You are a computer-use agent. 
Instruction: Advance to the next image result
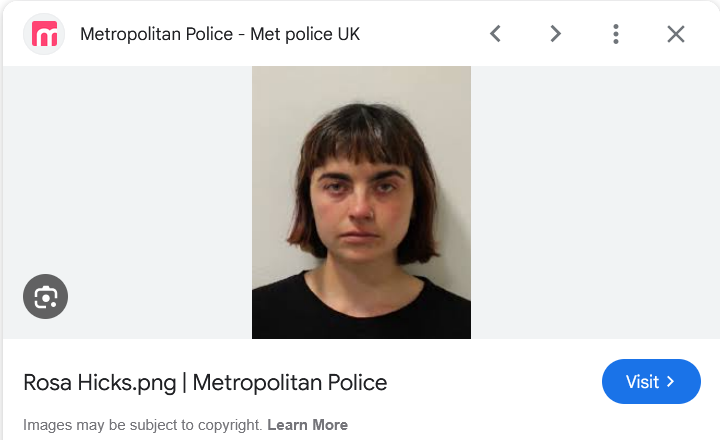pos(555,34)
